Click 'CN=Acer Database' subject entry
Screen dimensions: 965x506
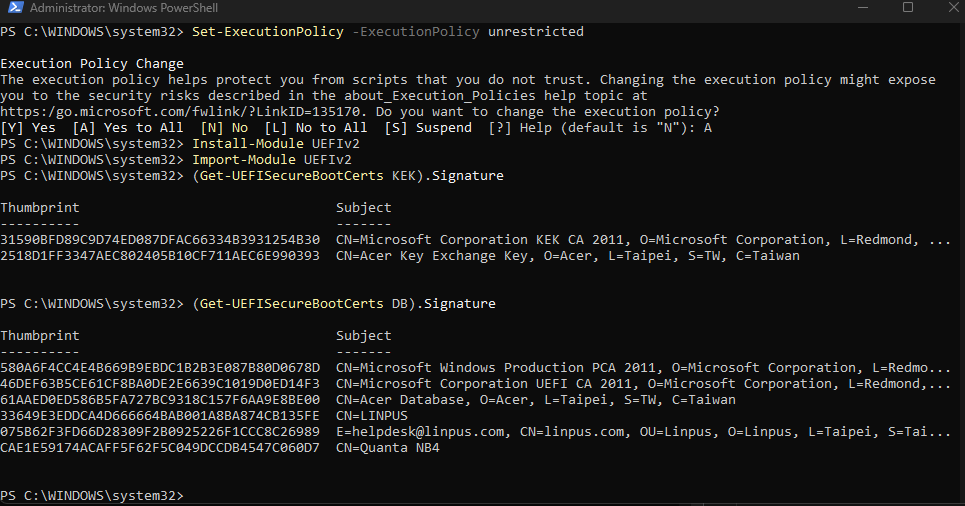click(536, 400)
